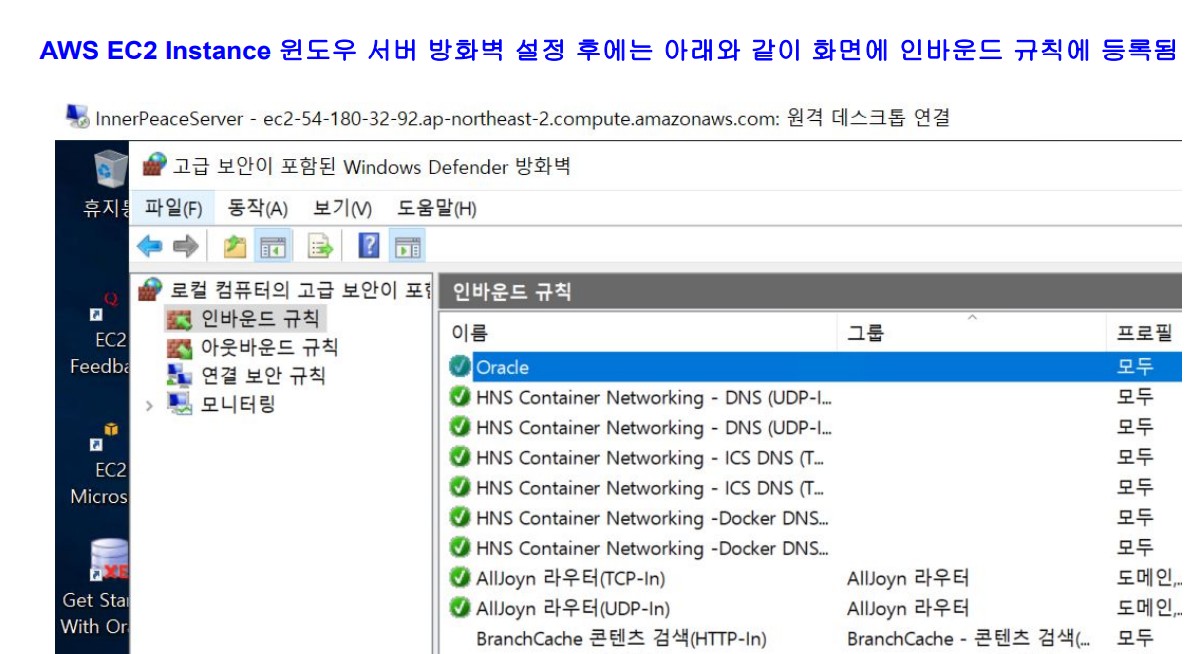Click AllJoyn 라우터 group cell of UDP-In row
1193x654 pixels.
tap(908, 608)
